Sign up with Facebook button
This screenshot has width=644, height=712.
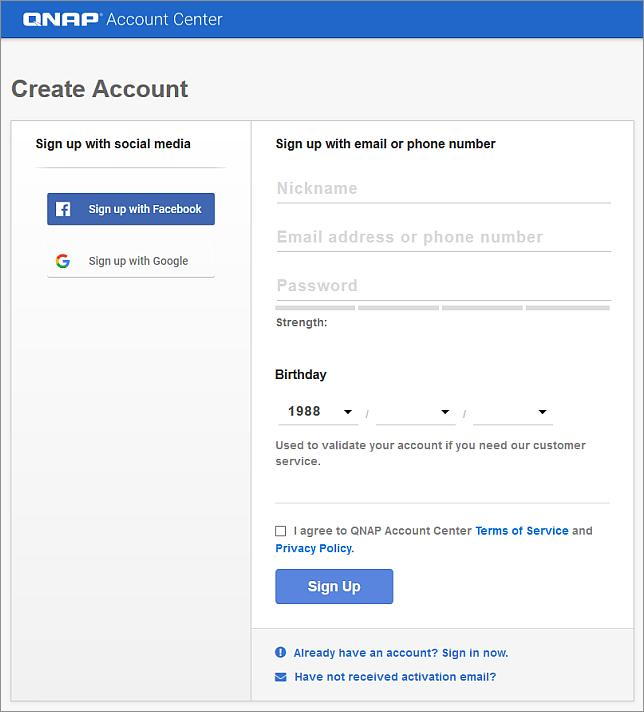[x=131, y=209]
